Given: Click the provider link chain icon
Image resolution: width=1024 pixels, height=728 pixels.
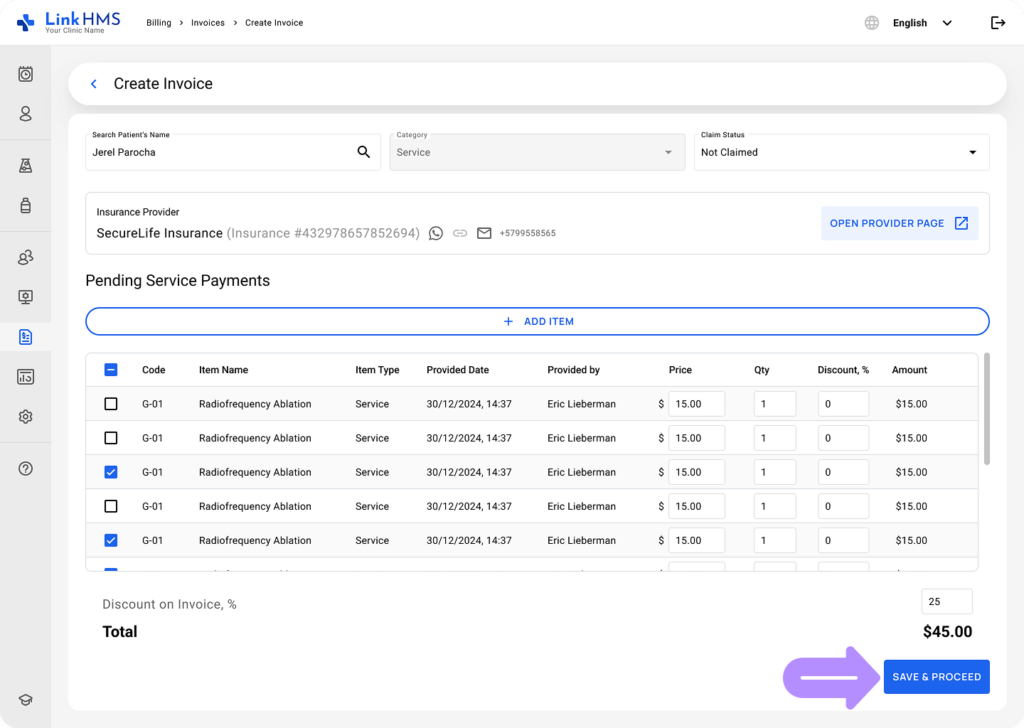Looking at the screenshot, I should (460, 233).
